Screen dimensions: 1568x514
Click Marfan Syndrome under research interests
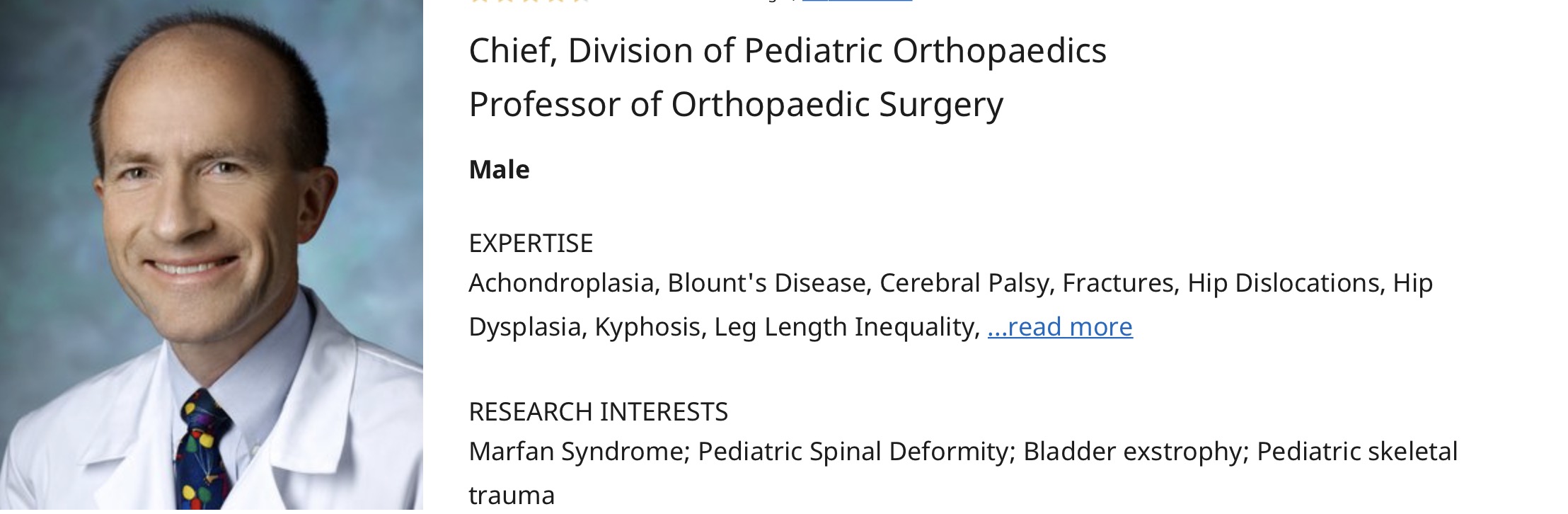point(578,452)
